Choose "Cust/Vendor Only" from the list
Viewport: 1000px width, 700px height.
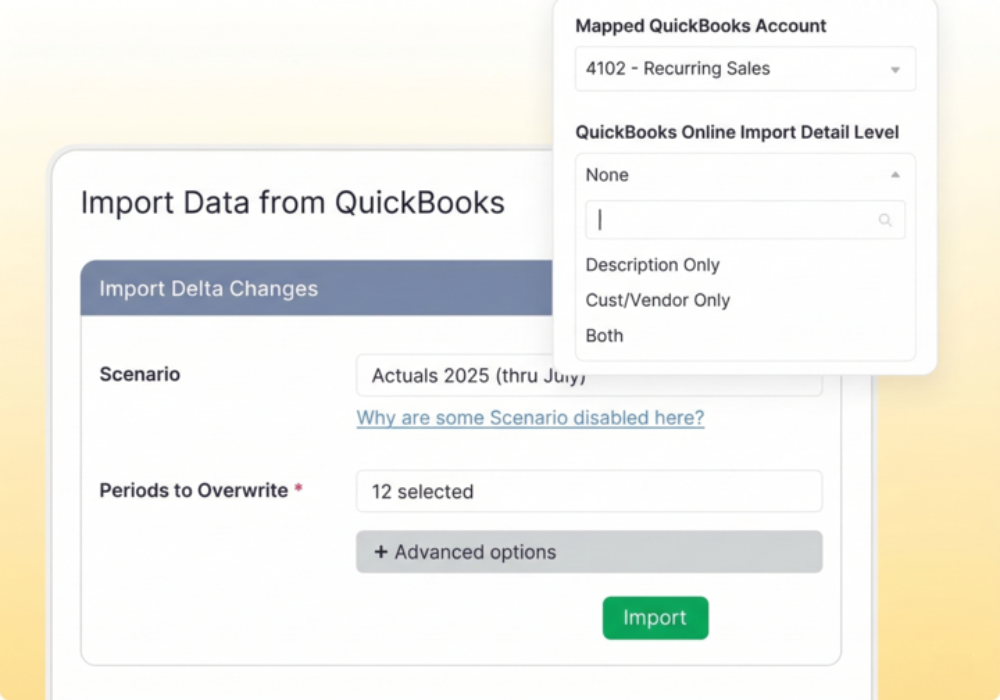657,300
